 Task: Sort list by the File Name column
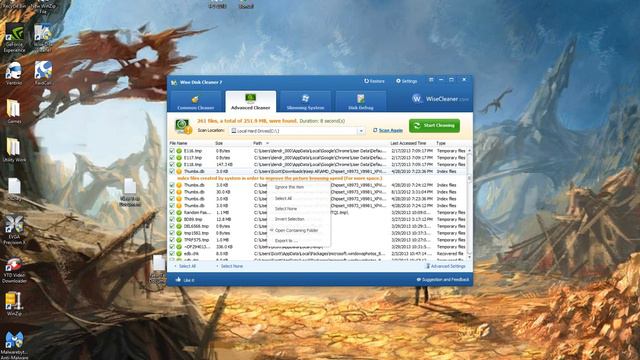[178, 143]
